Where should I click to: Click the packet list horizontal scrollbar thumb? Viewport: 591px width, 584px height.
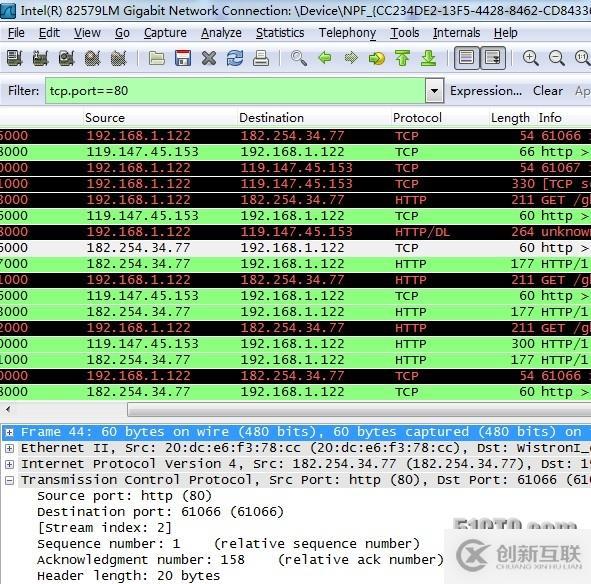click(x=359, y=409)
